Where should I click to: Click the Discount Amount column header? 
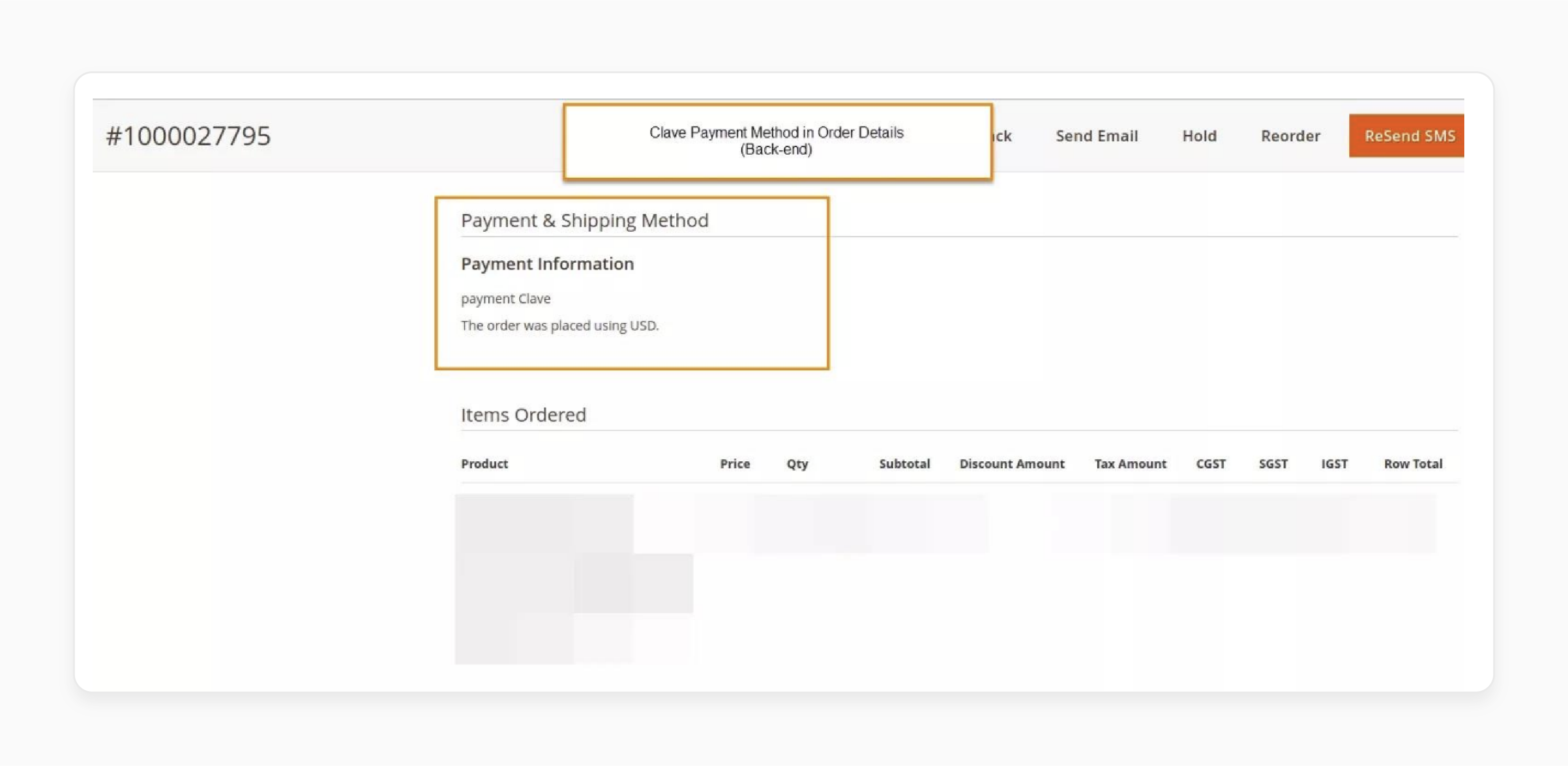tap(1011, 464)
